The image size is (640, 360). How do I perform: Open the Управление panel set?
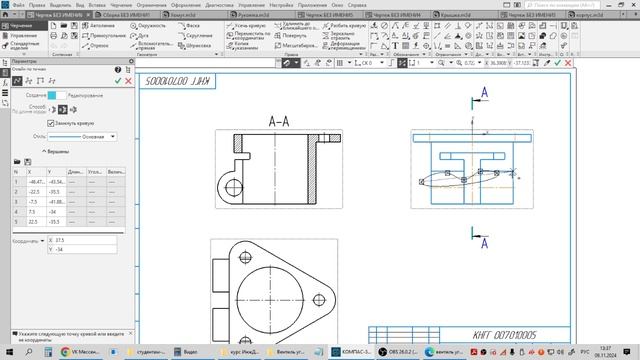pos(24,36)
